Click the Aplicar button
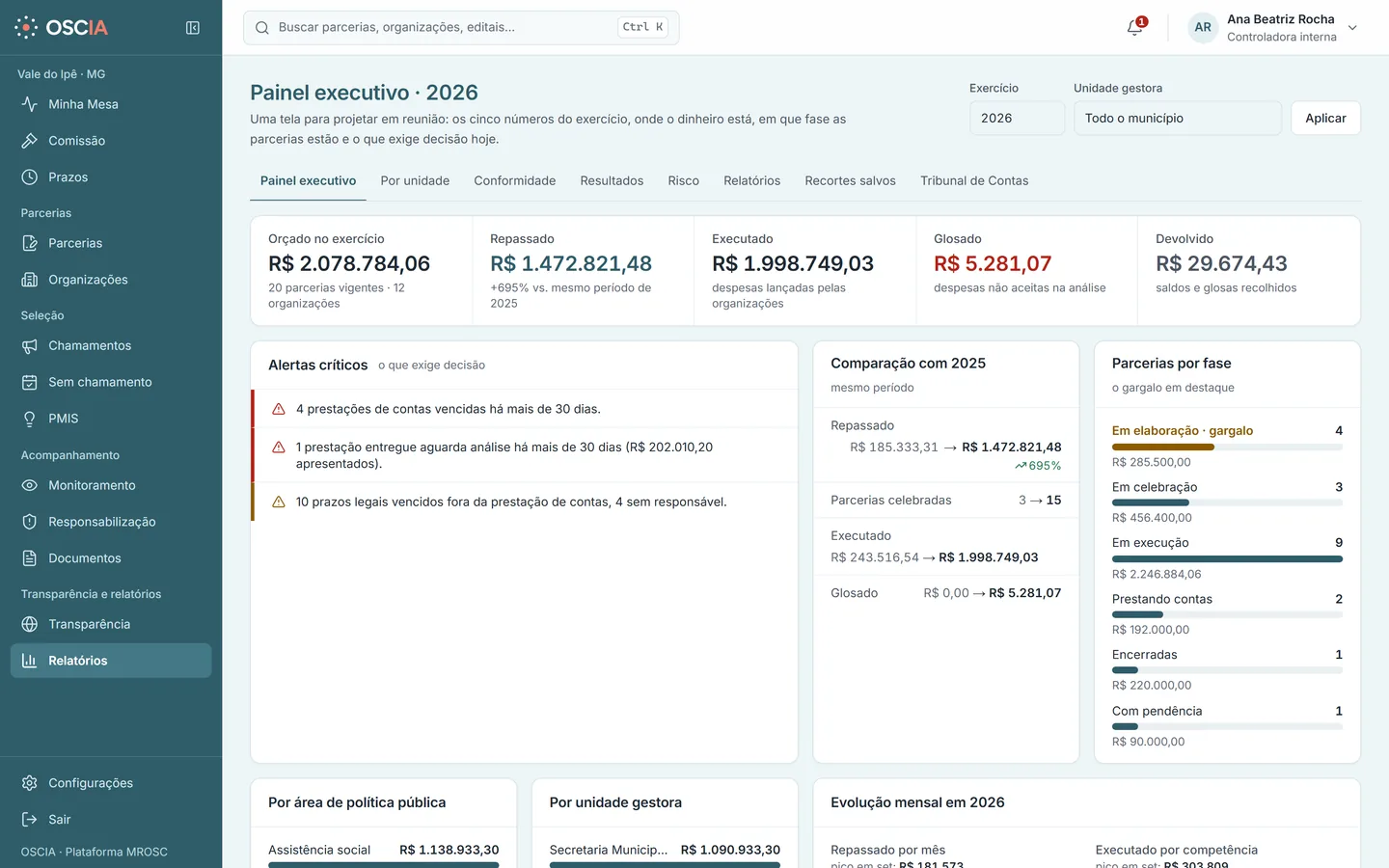 1325,118
